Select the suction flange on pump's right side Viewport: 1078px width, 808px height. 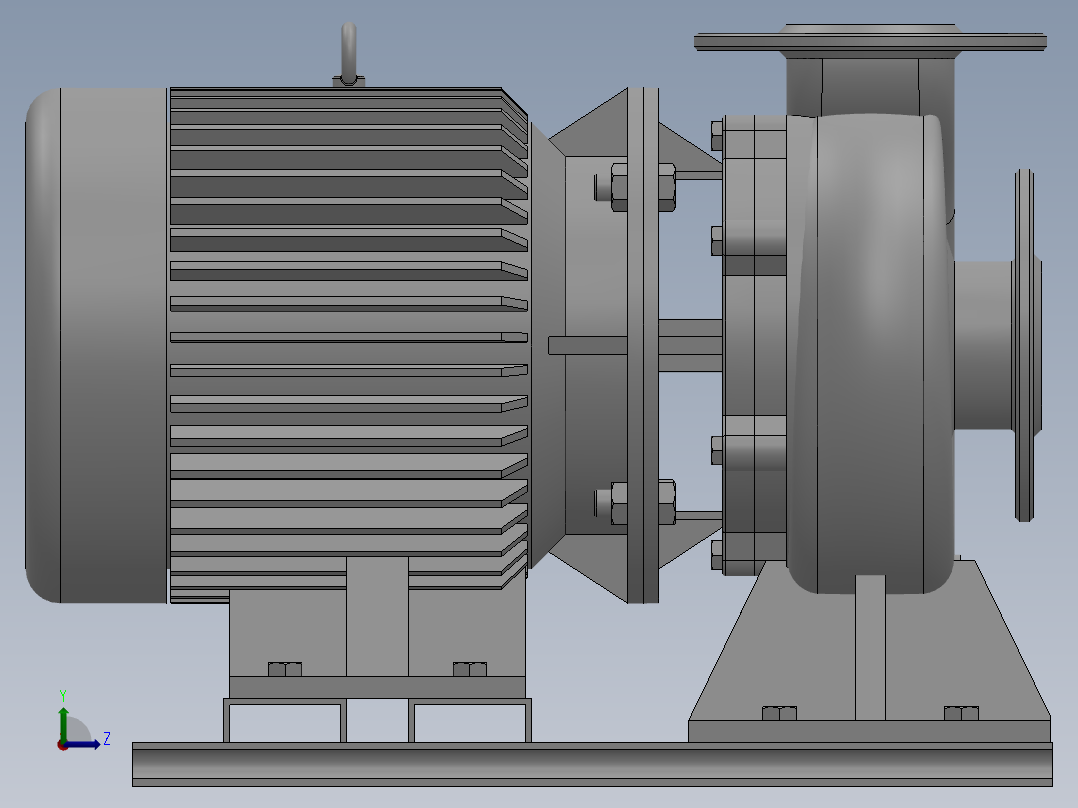(1024, 345)
